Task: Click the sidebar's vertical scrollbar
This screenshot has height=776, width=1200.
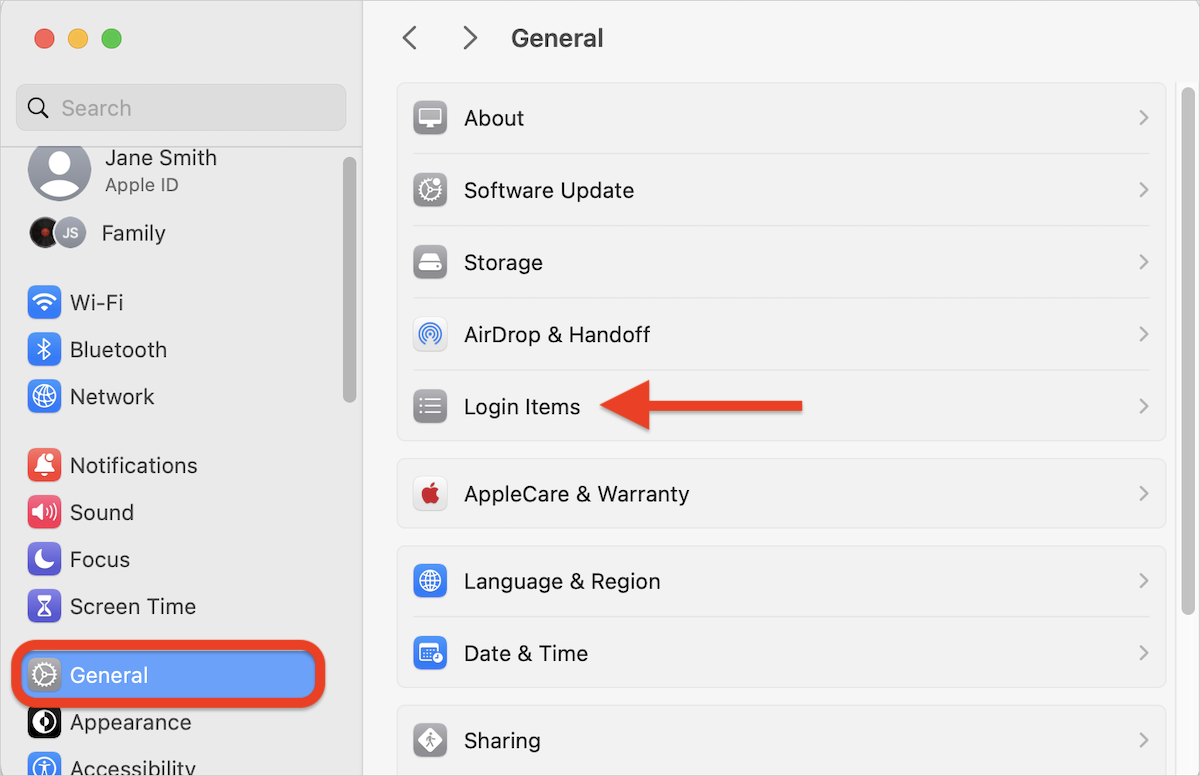Action: coord(349,279)
